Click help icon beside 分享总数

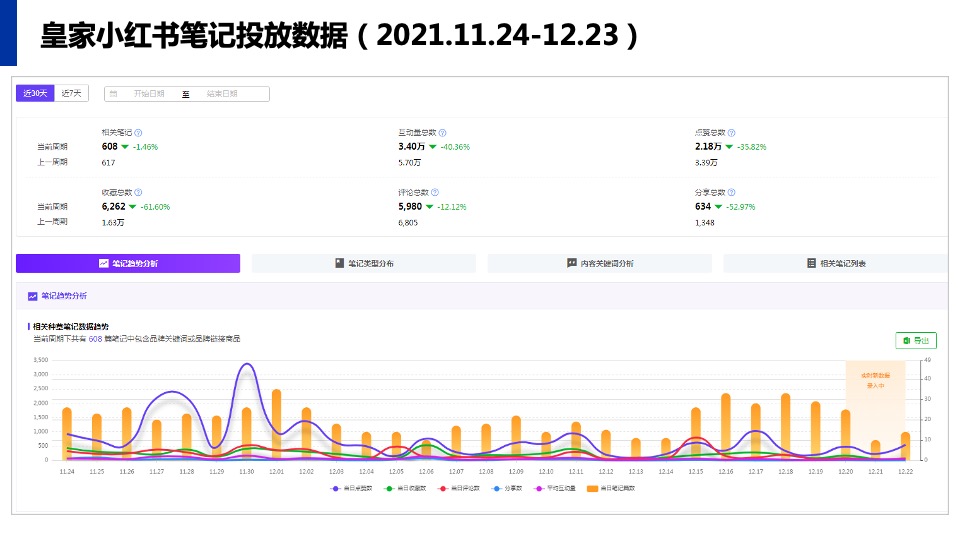tap(732, 192)
